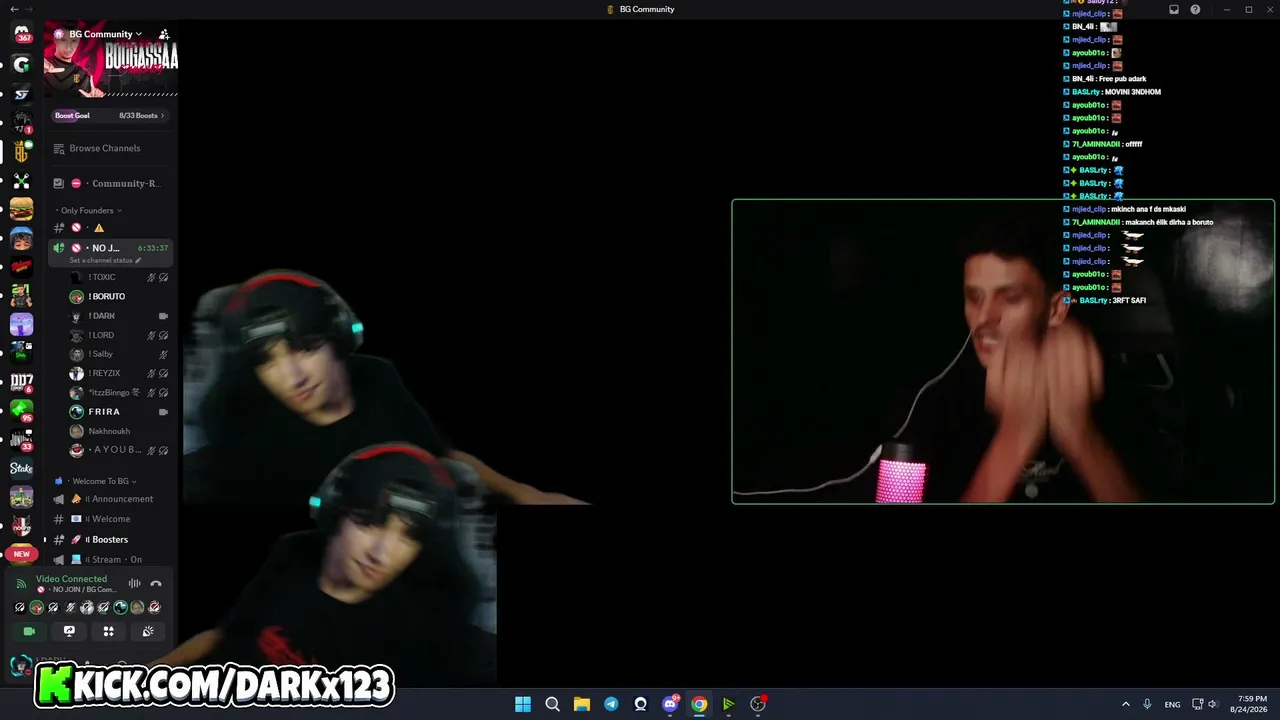Select user FRIRA in voice list

click(118, 412)
